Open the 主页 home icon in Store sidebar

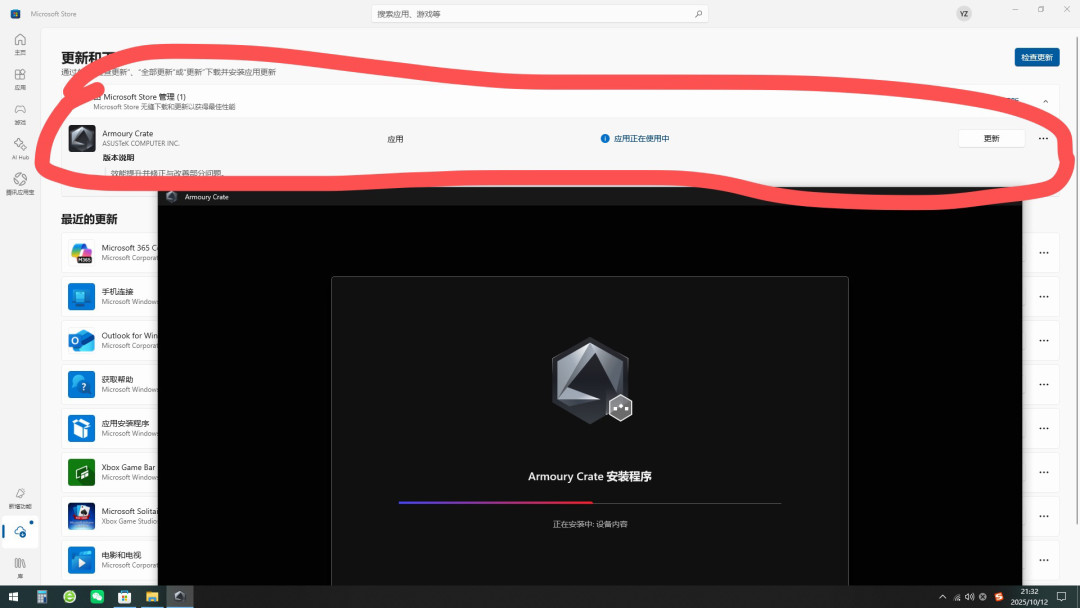(20, 44)
